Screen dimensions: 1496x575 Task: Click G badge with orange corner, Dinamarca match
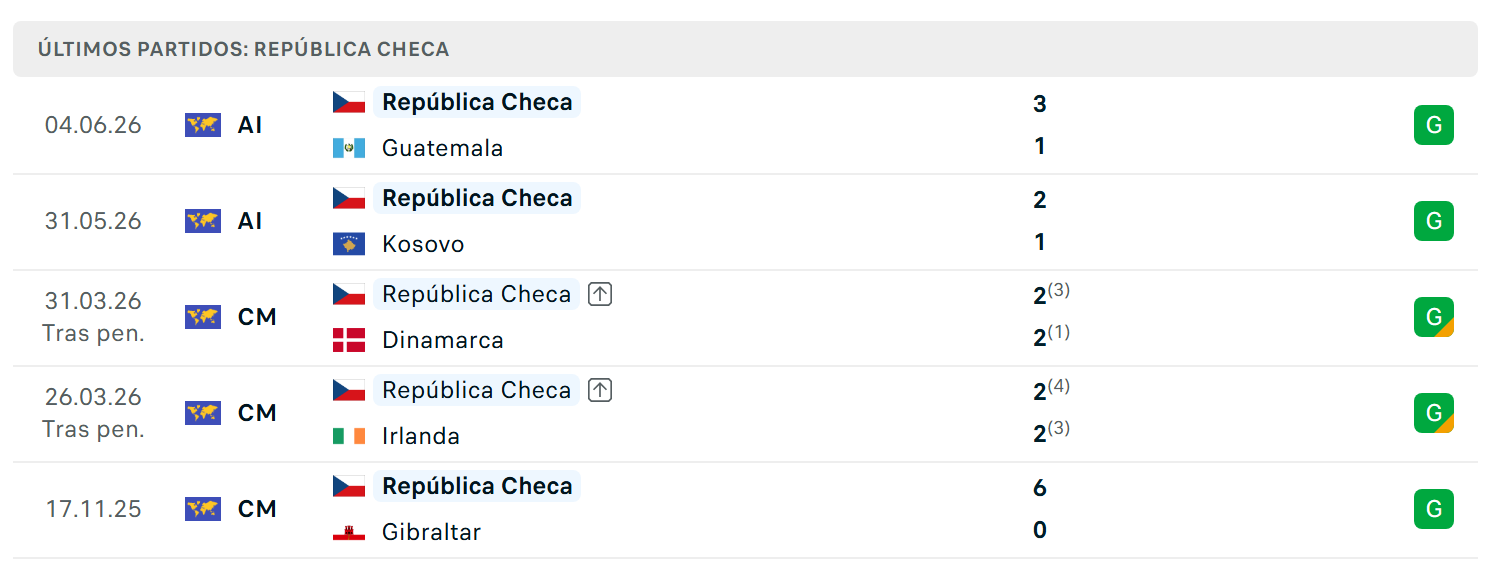coord(1434,317)
